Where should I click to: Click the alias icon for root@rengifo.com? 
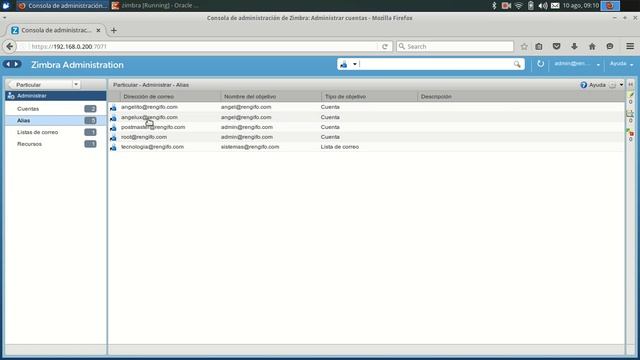113,138
